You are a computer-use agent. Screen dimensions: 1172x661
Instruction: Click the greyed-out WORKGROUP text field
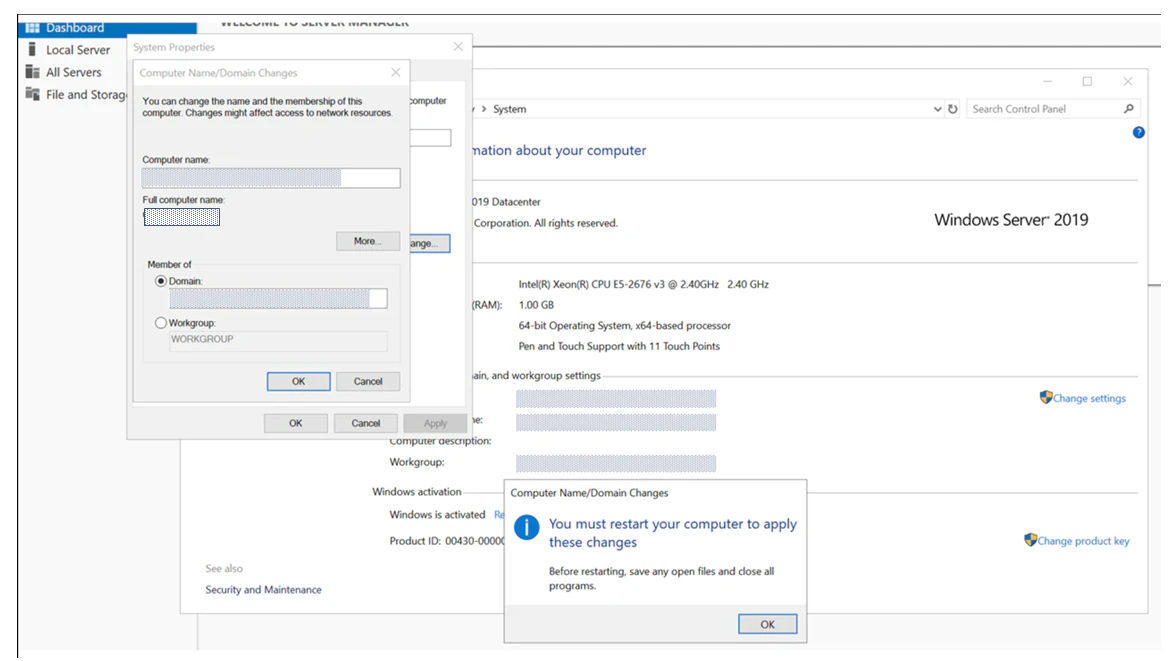(278, 339)
